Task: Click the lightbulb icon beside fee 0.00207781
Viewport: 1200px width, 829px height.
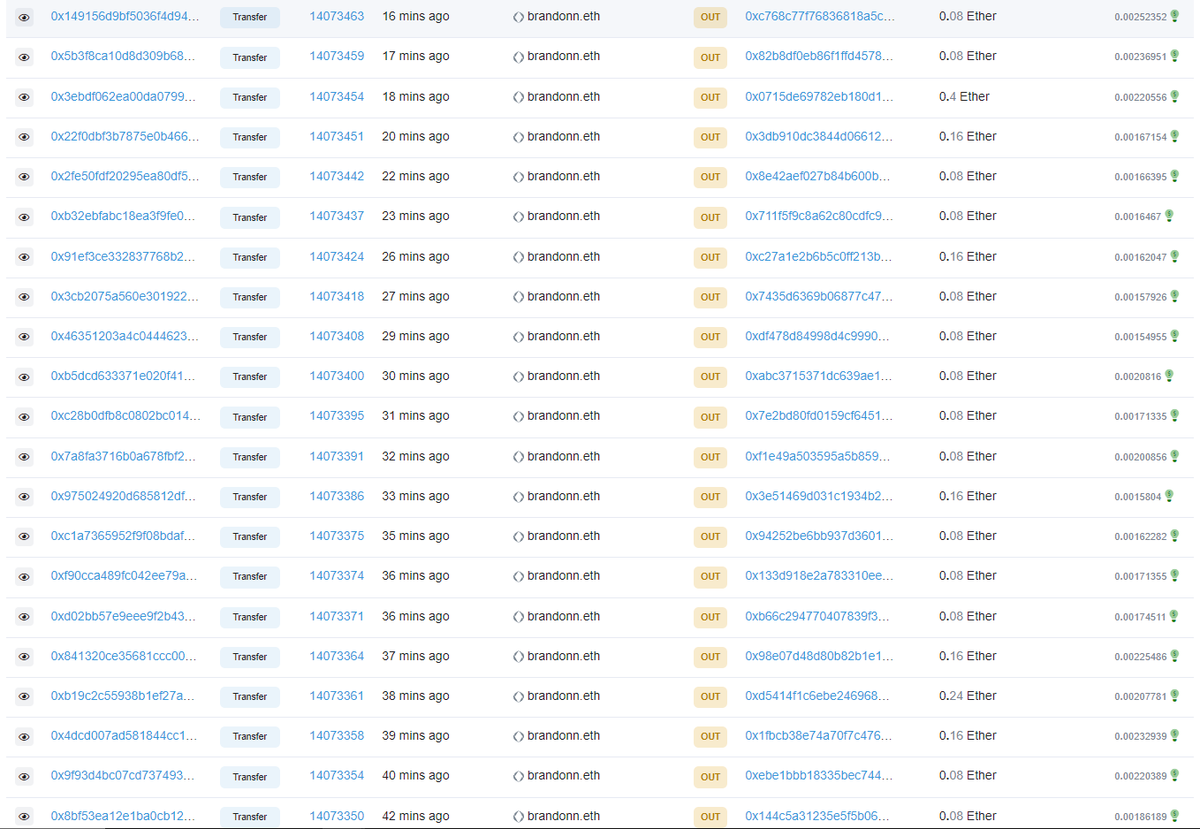Action: [1174, 696]
